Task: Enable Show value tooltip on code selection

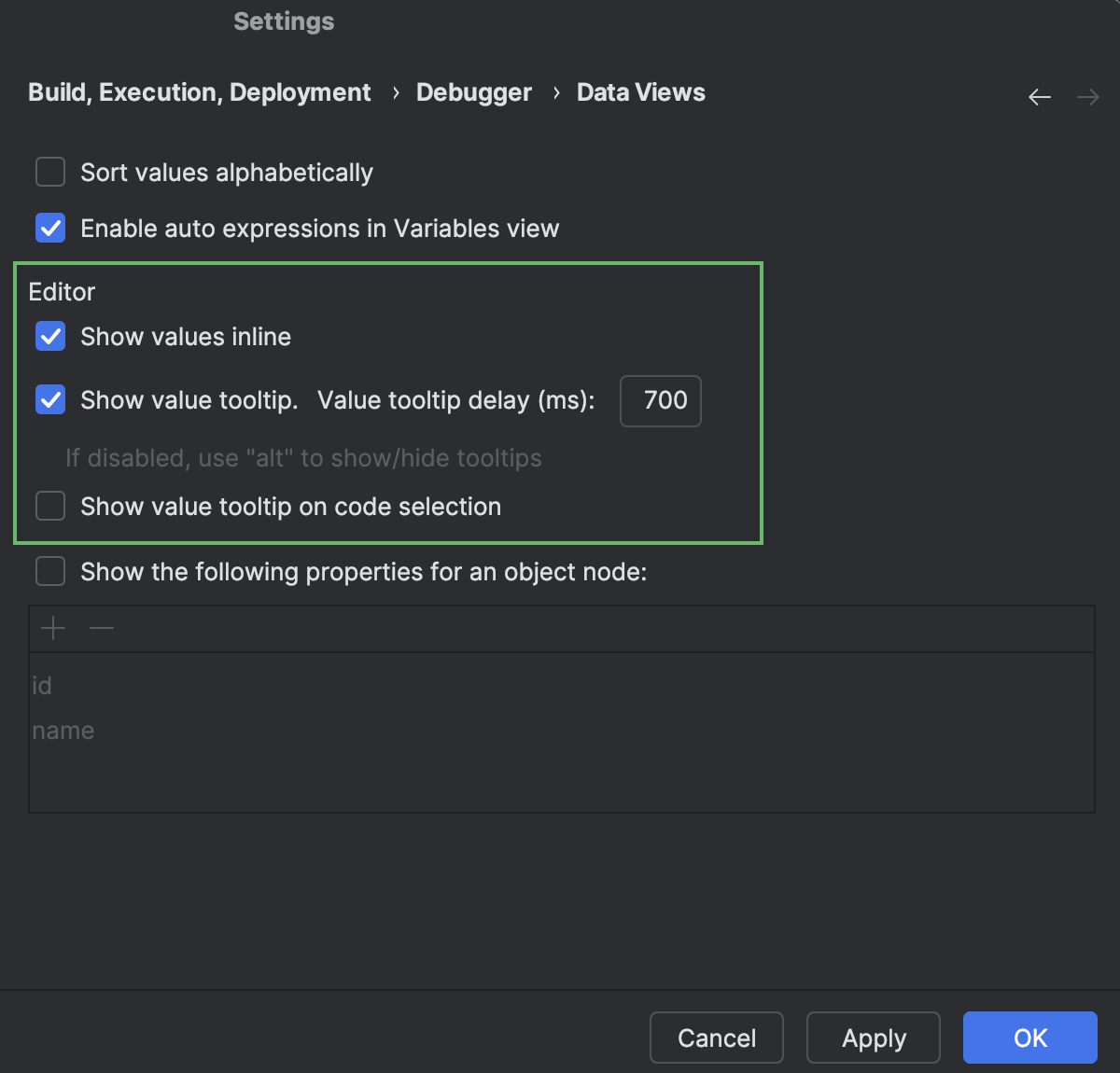Action: coord(49,506)
